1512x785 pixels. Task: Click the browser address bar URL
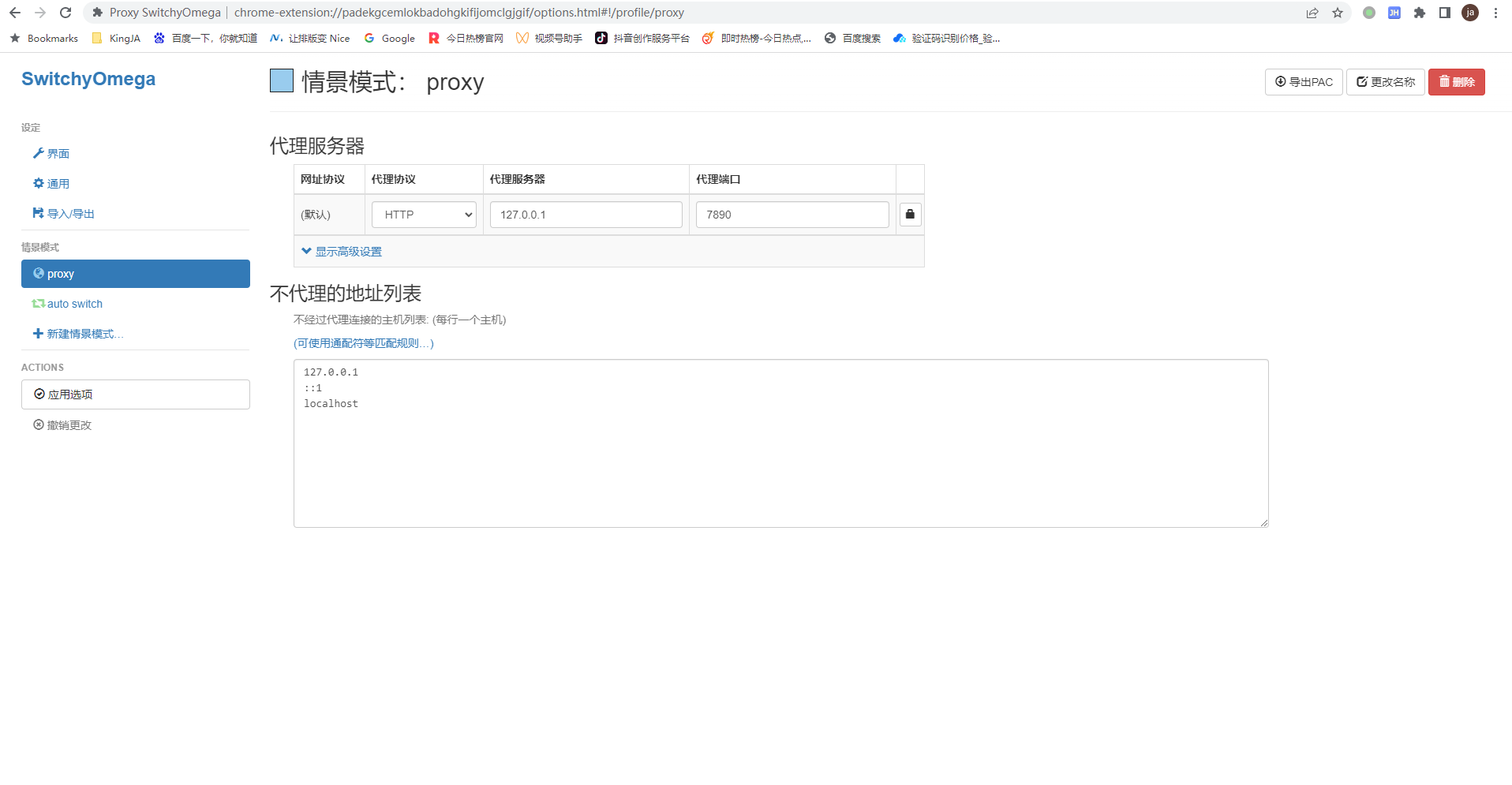click(459, 13)
